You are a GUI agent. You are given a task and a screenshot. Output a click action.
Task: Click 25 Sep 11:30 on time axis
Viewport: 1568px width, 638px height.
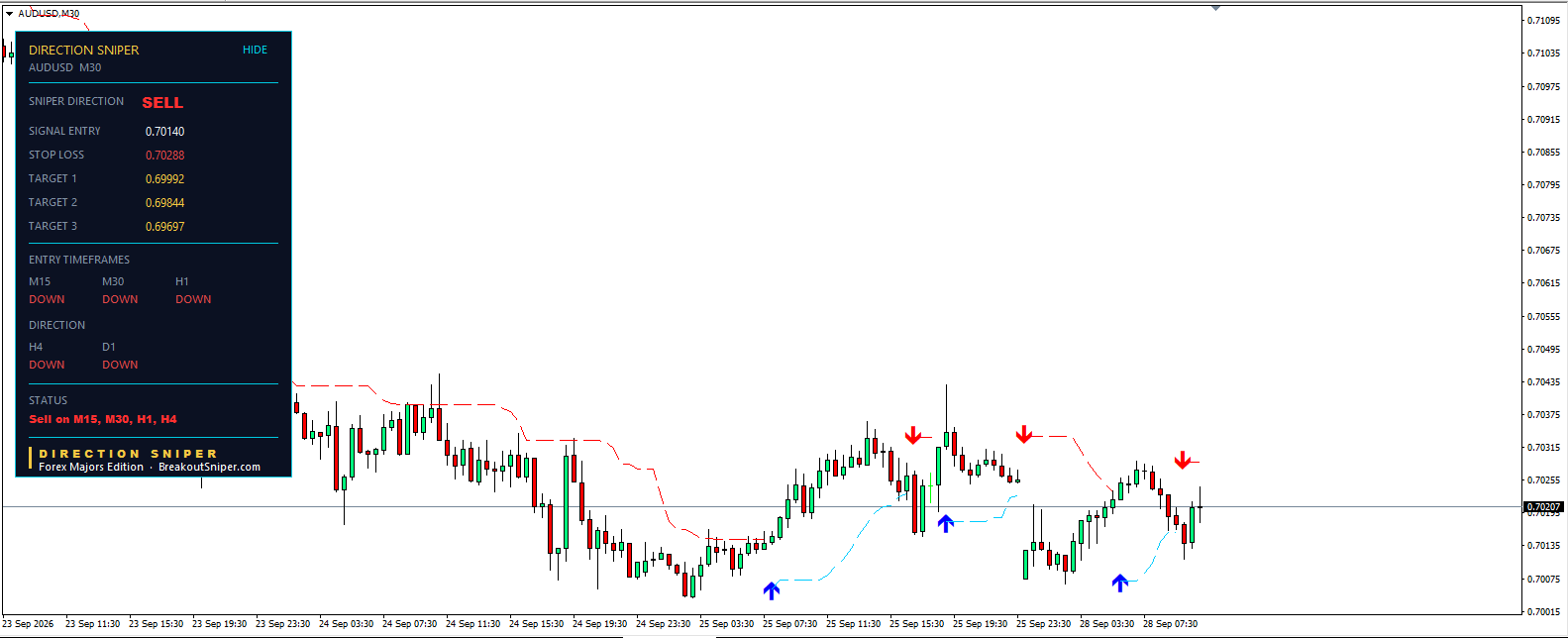pyautogui.click(x=853, y=624)
